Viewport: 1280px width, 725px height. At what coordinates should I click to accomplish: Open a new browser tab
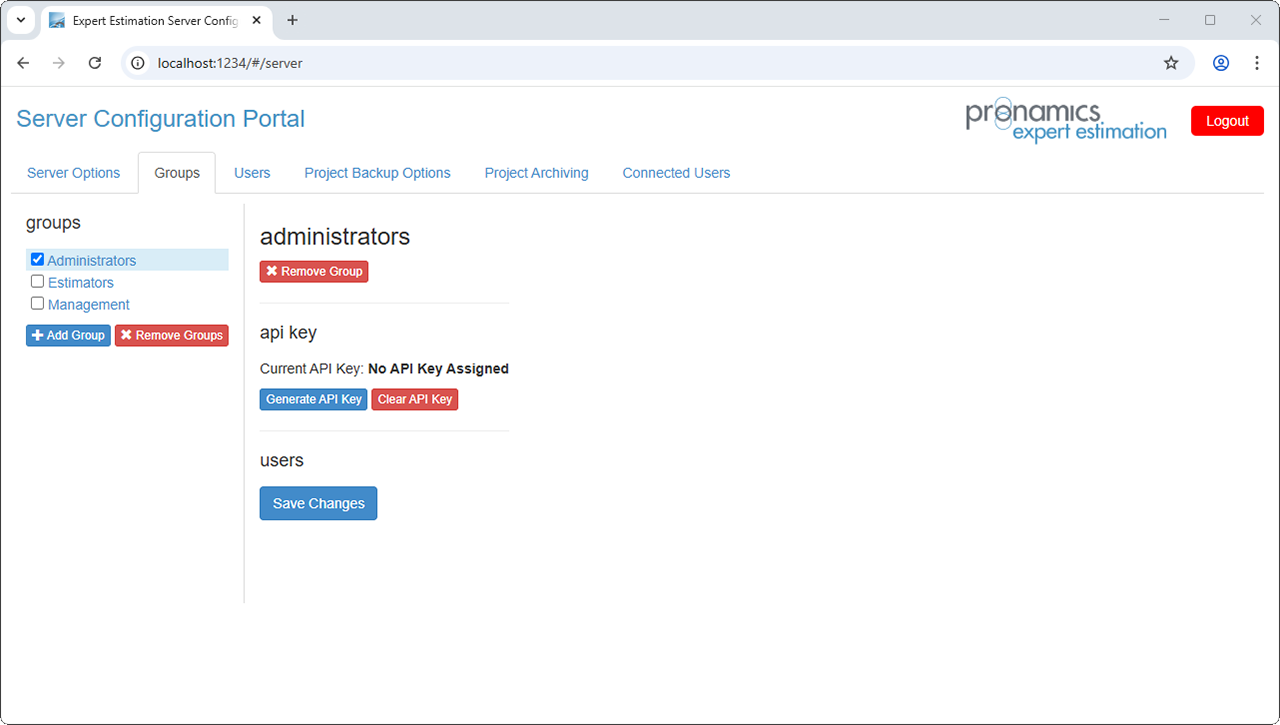292,20
